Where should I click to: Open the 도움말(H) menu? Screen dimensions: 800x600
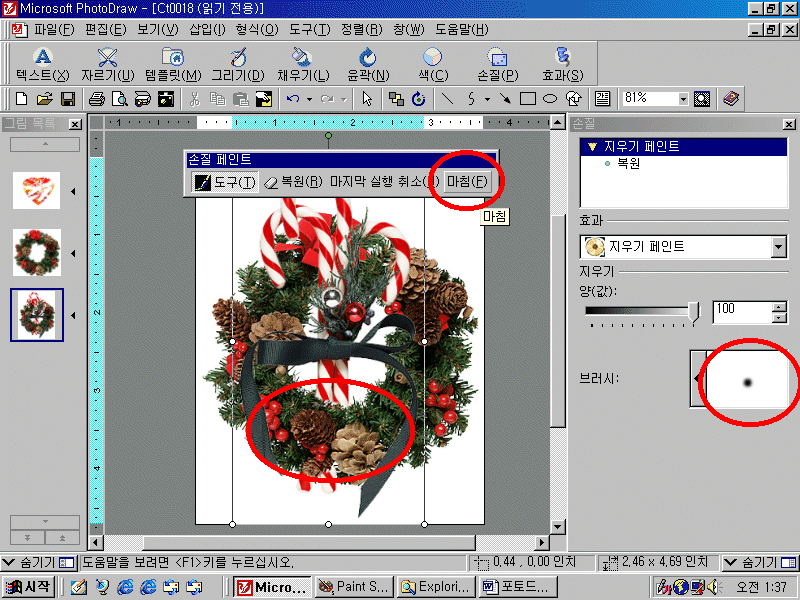pyautogui.click(x=462, y=30)
